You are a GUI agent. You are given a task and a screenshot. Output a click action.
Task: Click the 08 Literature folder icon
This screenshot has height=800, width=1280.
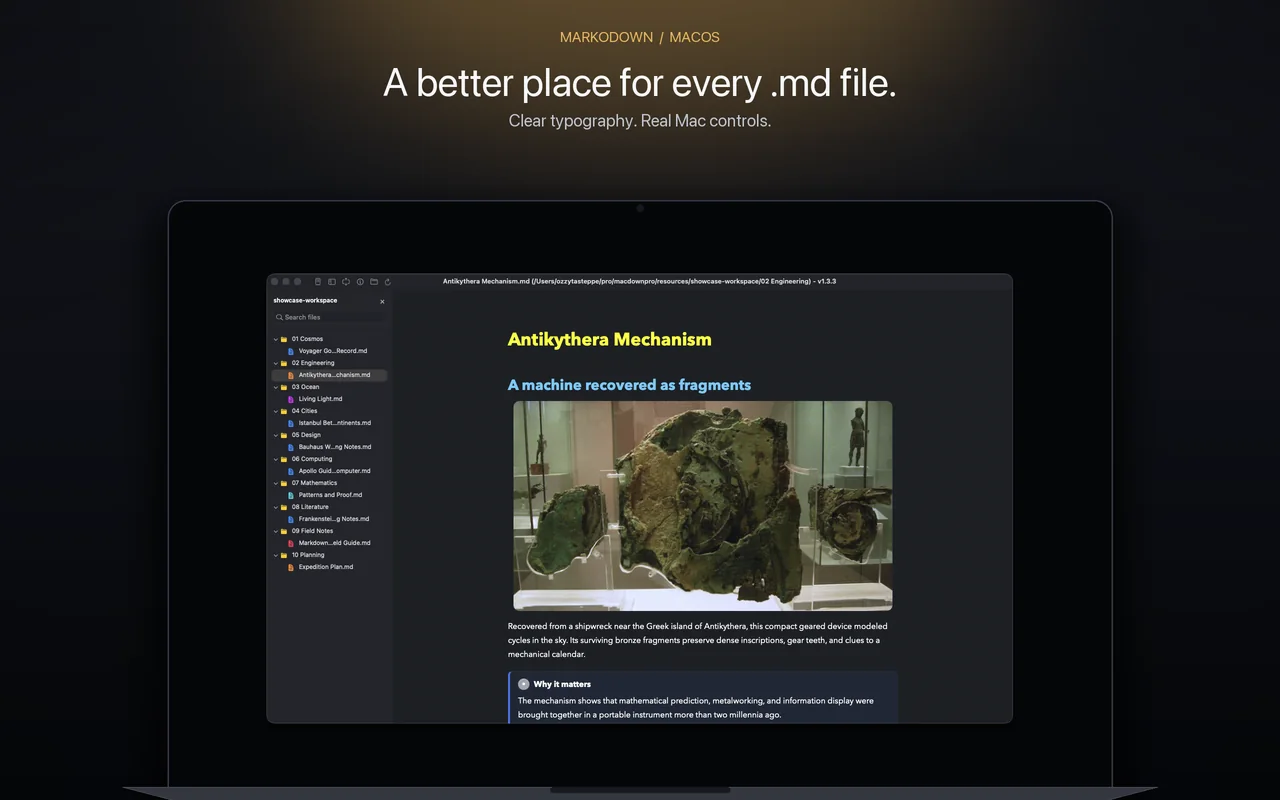coord(284,507)
